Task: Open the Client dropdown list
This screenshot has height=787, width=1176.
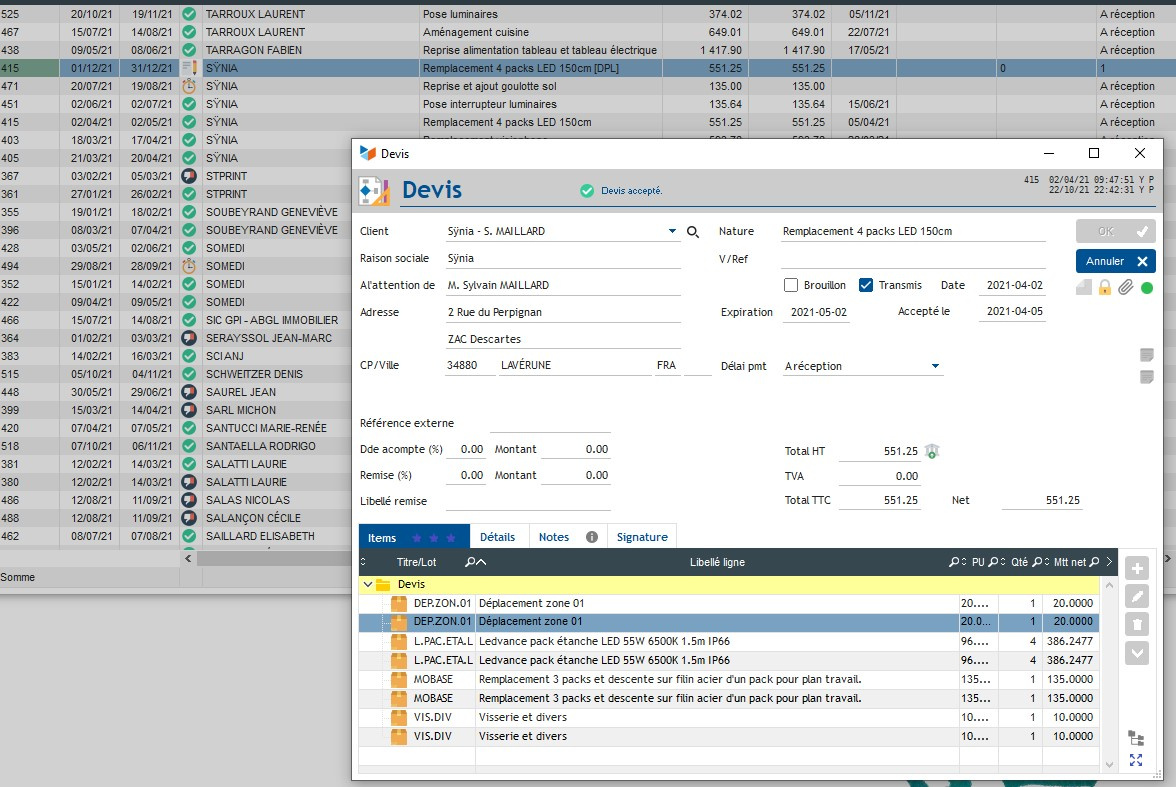Action: point(672,232)
